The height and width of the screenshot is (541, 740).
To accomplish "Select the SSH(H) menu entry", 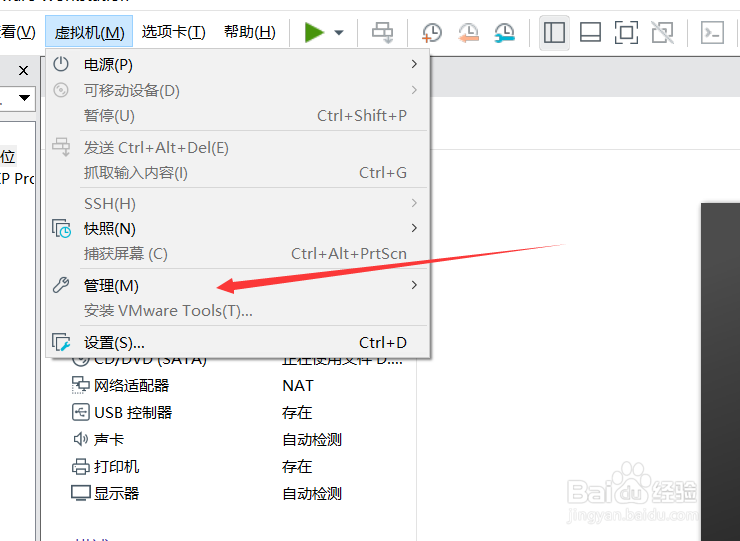I will pos(238,203).
